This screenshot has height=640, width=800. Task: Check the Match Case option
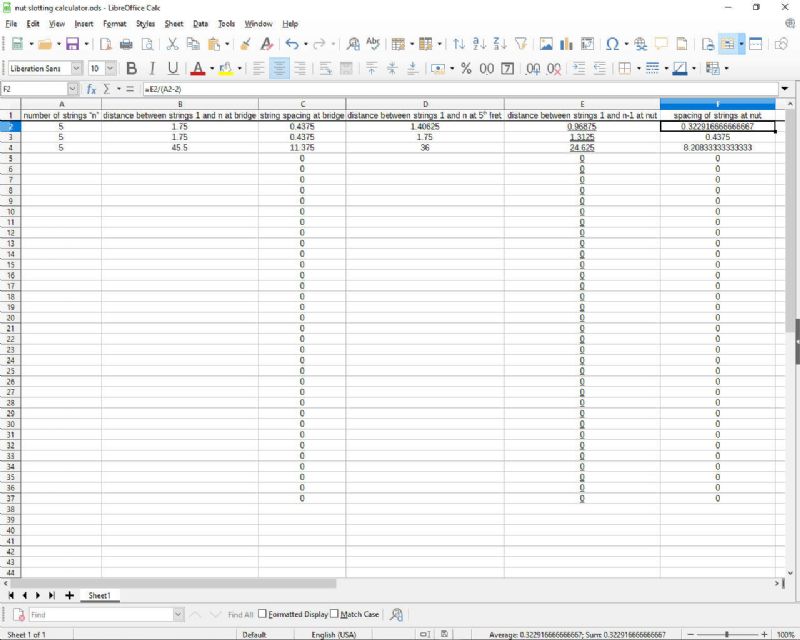click(335, 614)
